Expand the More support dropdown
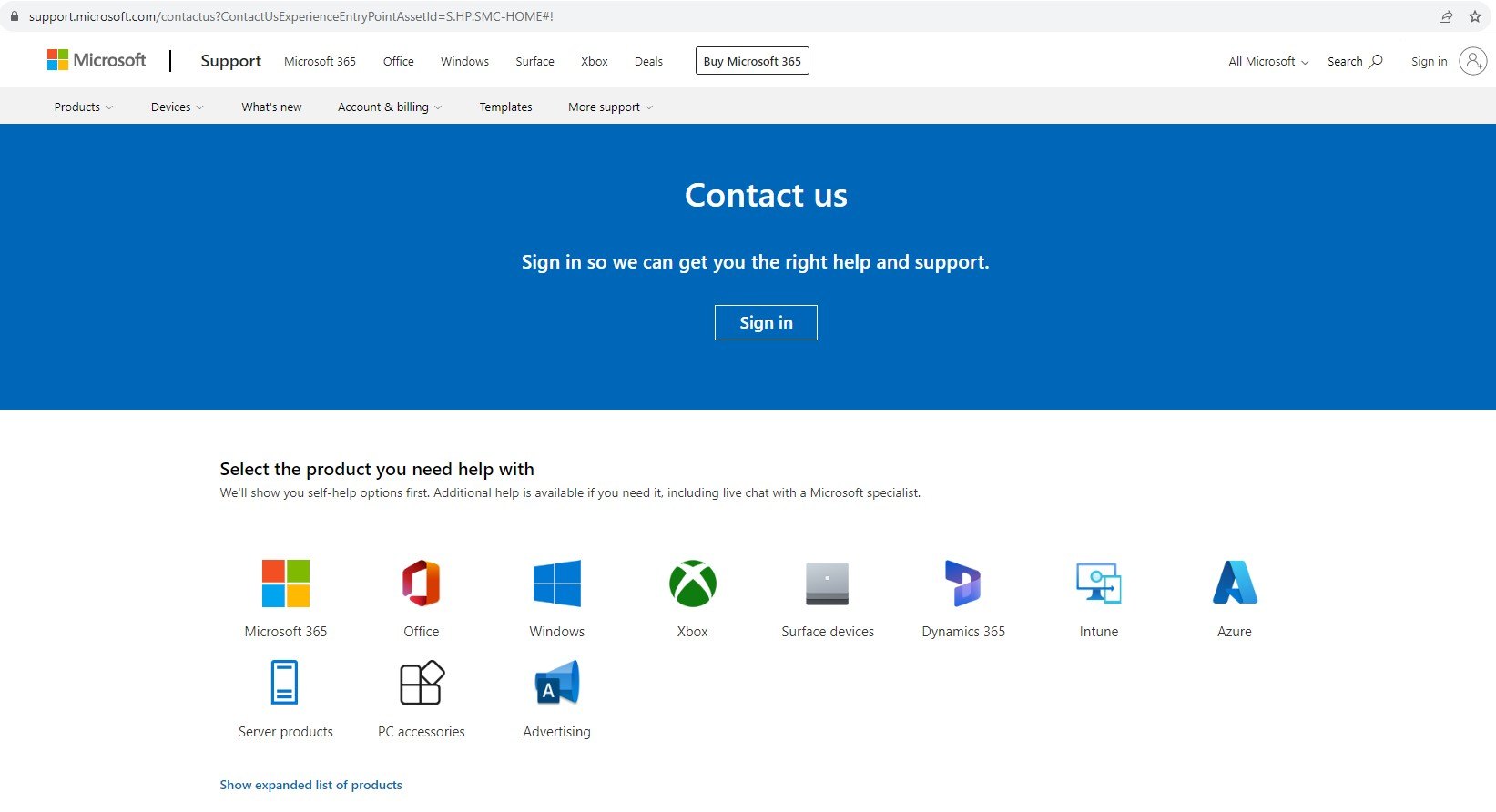This screenshot has width=1496, height=812. [611, 107]
